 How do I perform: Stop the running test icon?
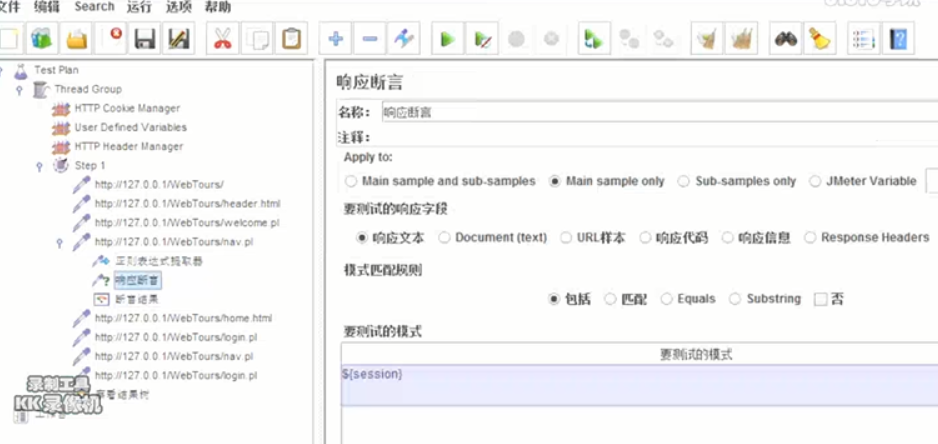pyautogui.click(x=516, y=39)
